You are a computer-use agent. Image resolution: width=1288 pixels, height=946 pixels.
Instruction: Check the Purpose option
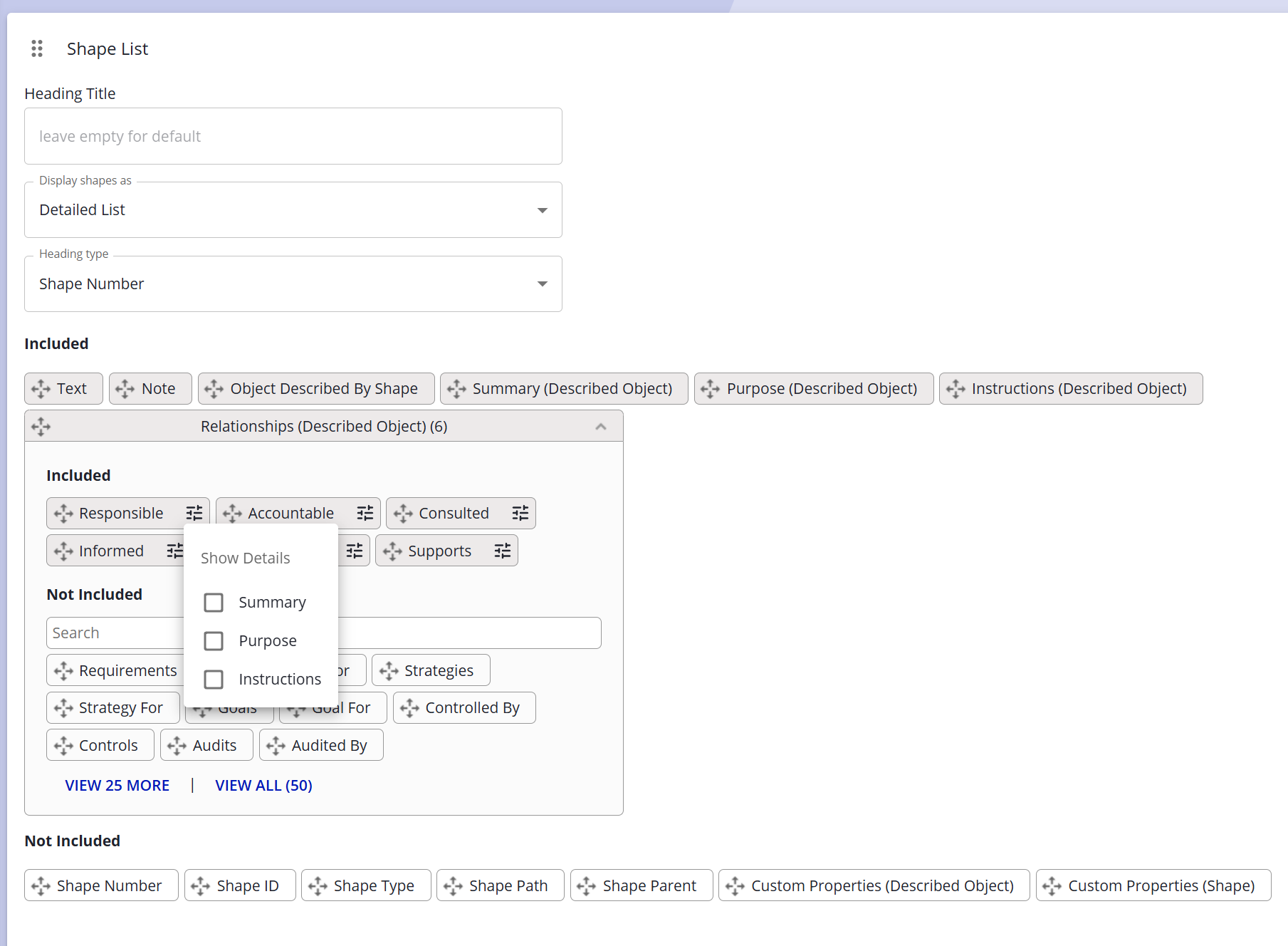point(214,641)
